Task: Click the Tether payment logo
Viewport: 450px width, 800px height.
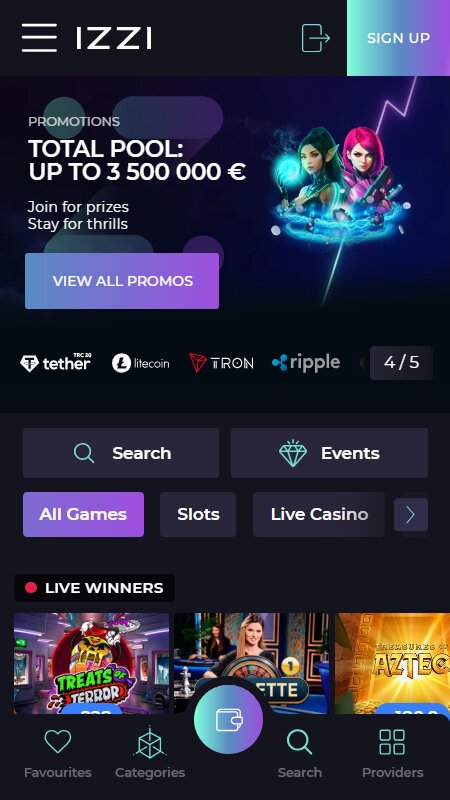Action: (55, 363)
